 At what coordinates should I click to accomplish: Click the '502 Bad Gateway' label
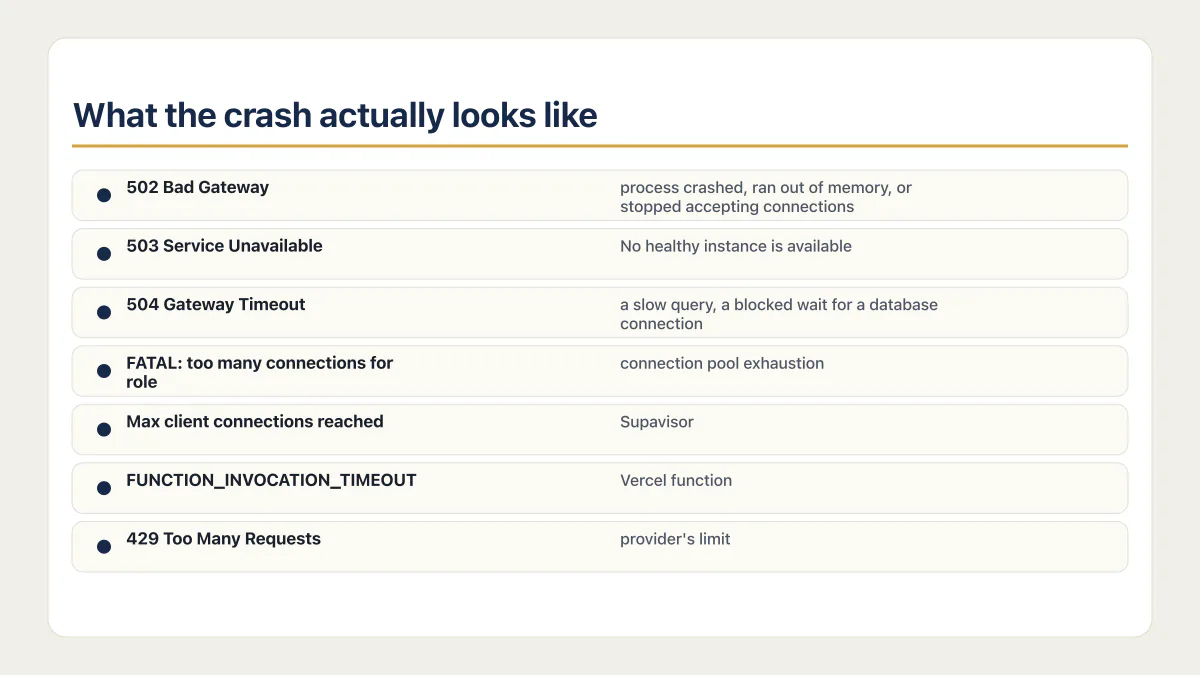[197, 187]
